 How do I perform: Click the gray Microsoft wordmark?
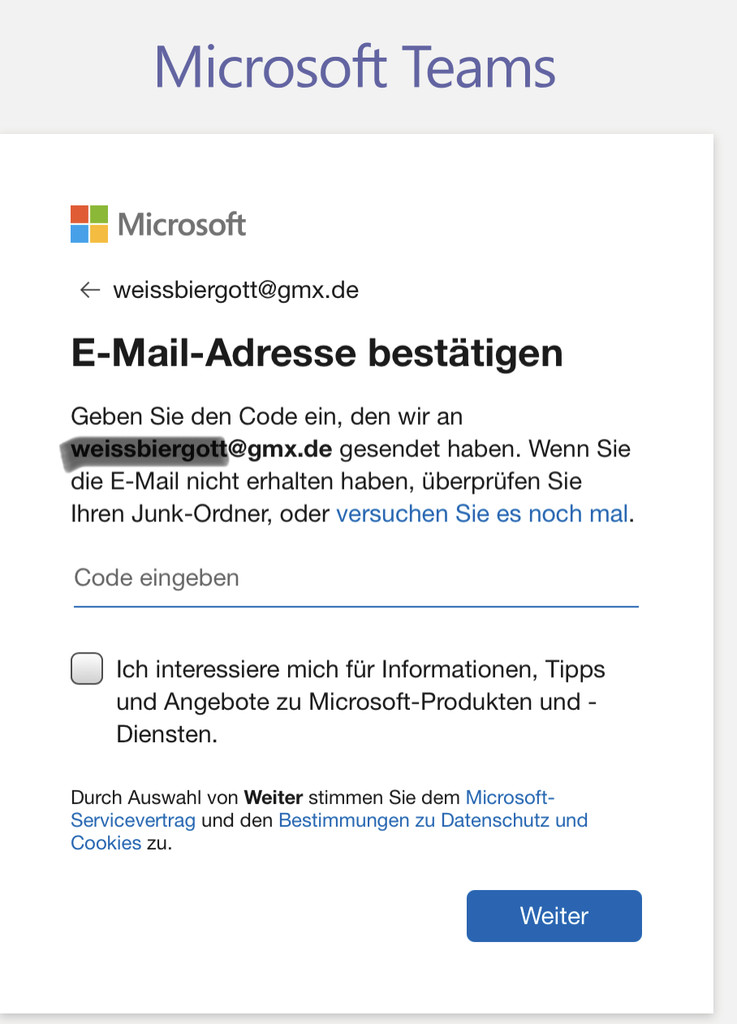click(181, 225)
